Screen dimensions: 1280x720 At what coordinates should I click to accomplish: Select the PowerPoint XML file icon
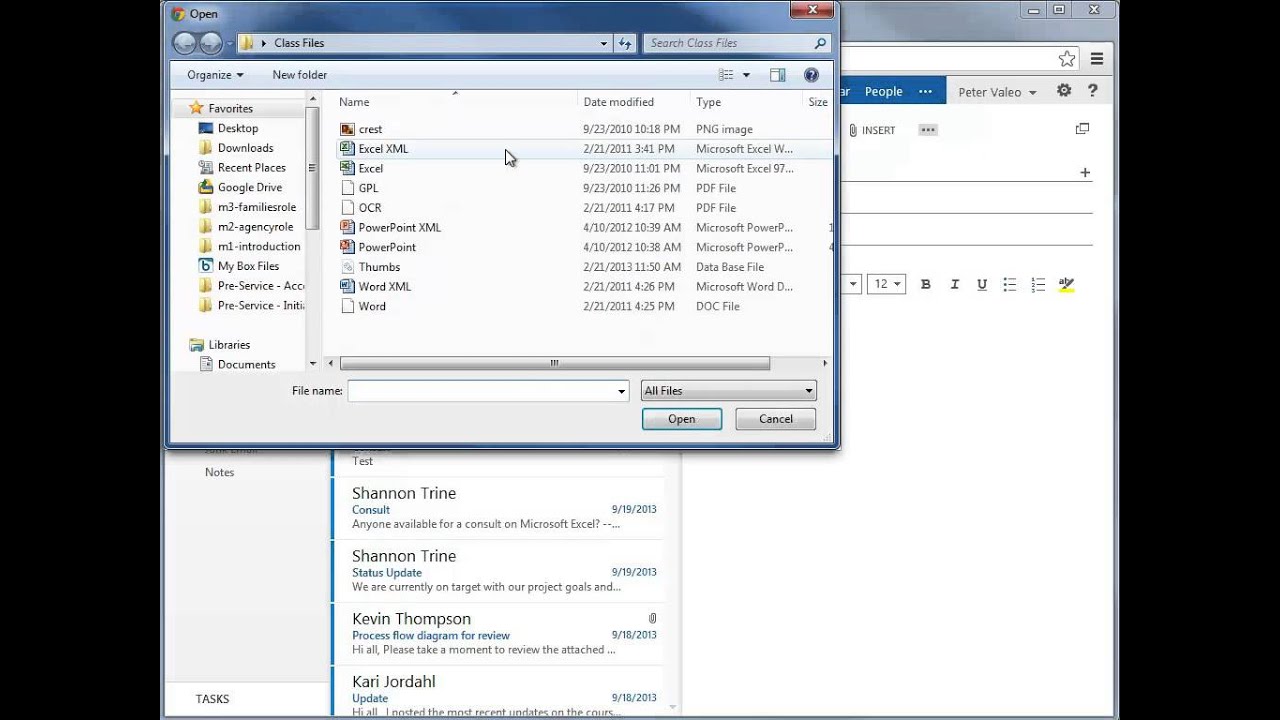coord(347,227)
